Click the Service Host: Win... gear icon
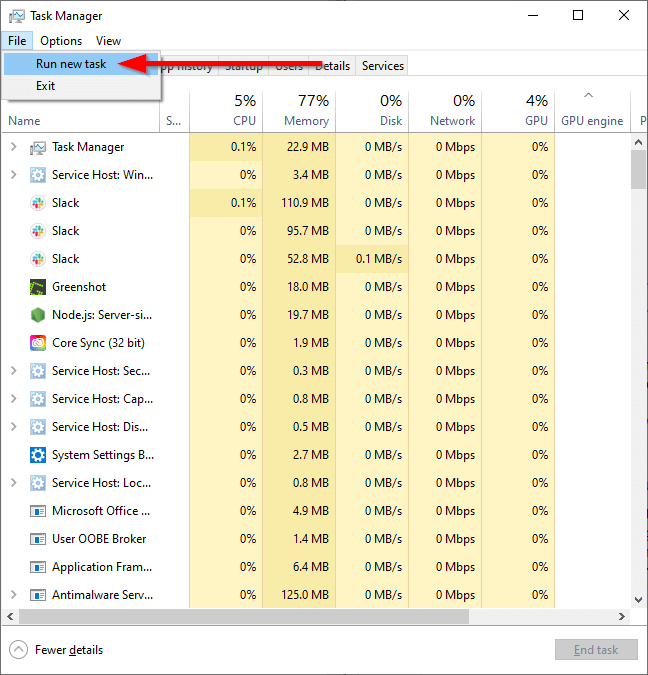This screenshot has width=648, height=675. 38,175
